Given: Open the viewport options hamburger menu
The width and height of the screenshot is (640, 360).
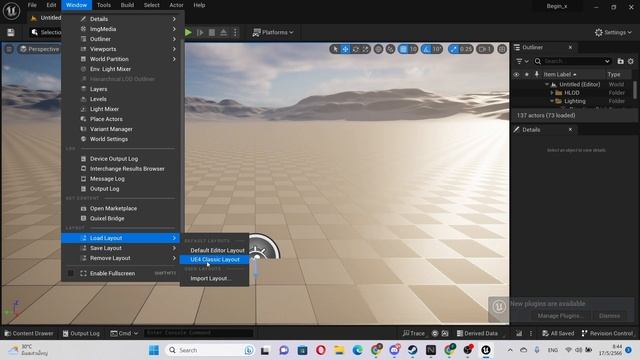Looking at the screenshot, I should coord(9,49).
